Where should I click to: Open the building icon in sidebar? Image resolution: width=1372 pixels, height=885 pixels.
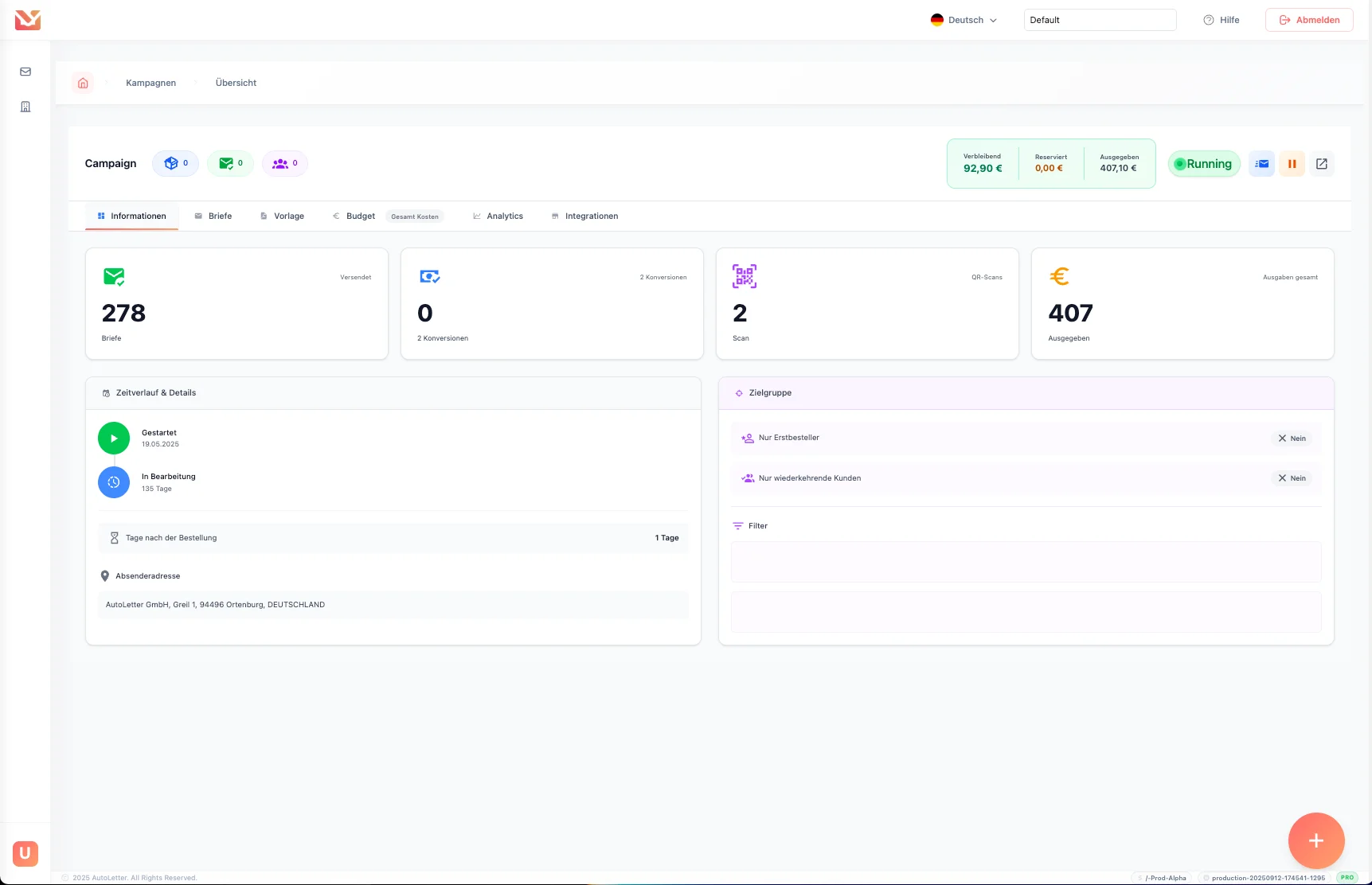coord(25,107)
